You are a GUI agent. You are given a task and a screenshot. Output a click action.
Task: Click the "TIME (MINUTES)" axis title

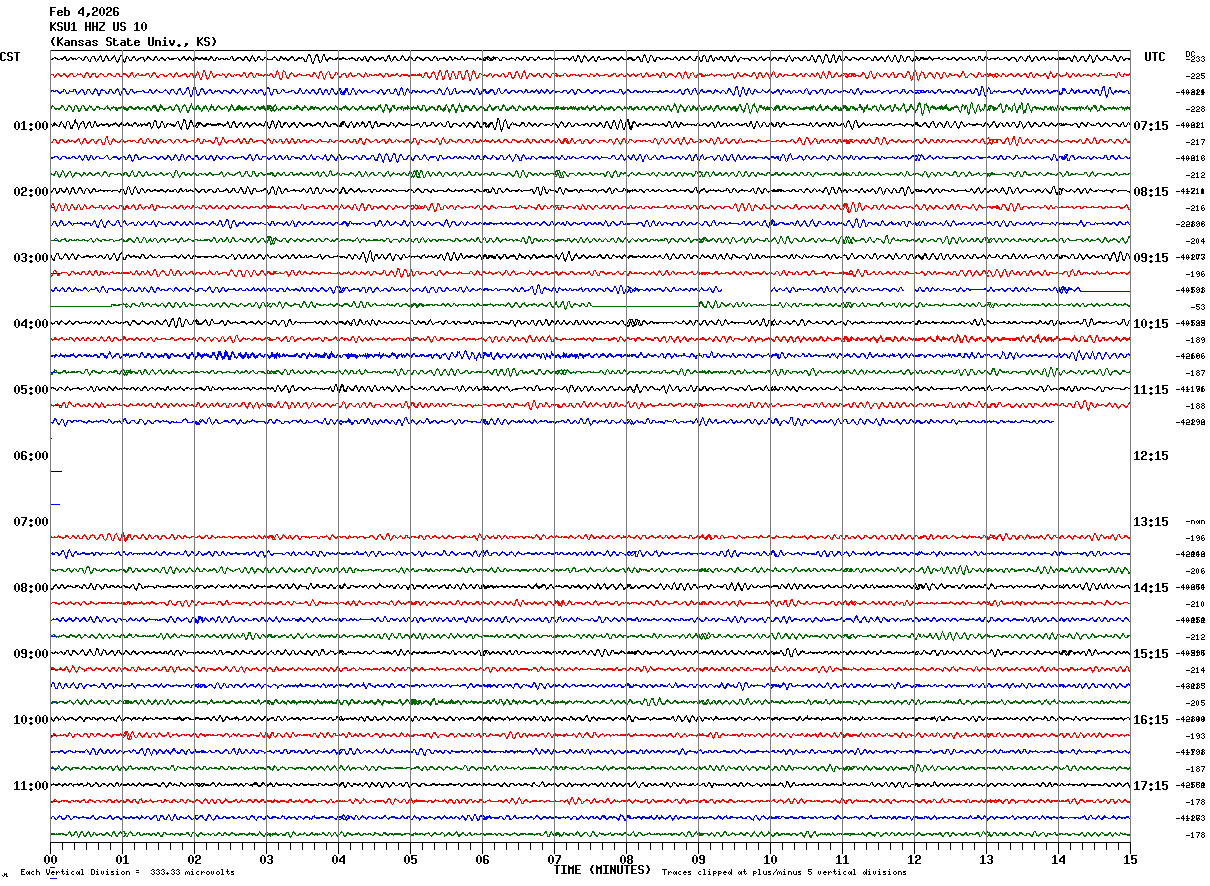click(602, 870)
